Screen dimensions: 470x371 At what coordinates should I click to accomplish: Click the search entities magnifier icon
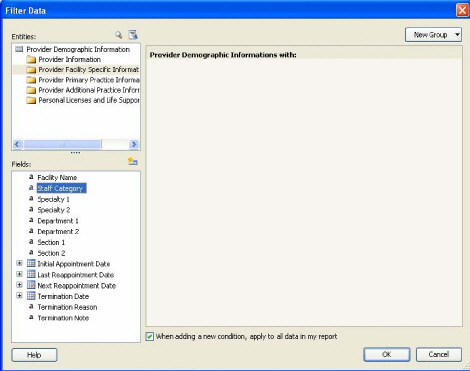point(119,35)
